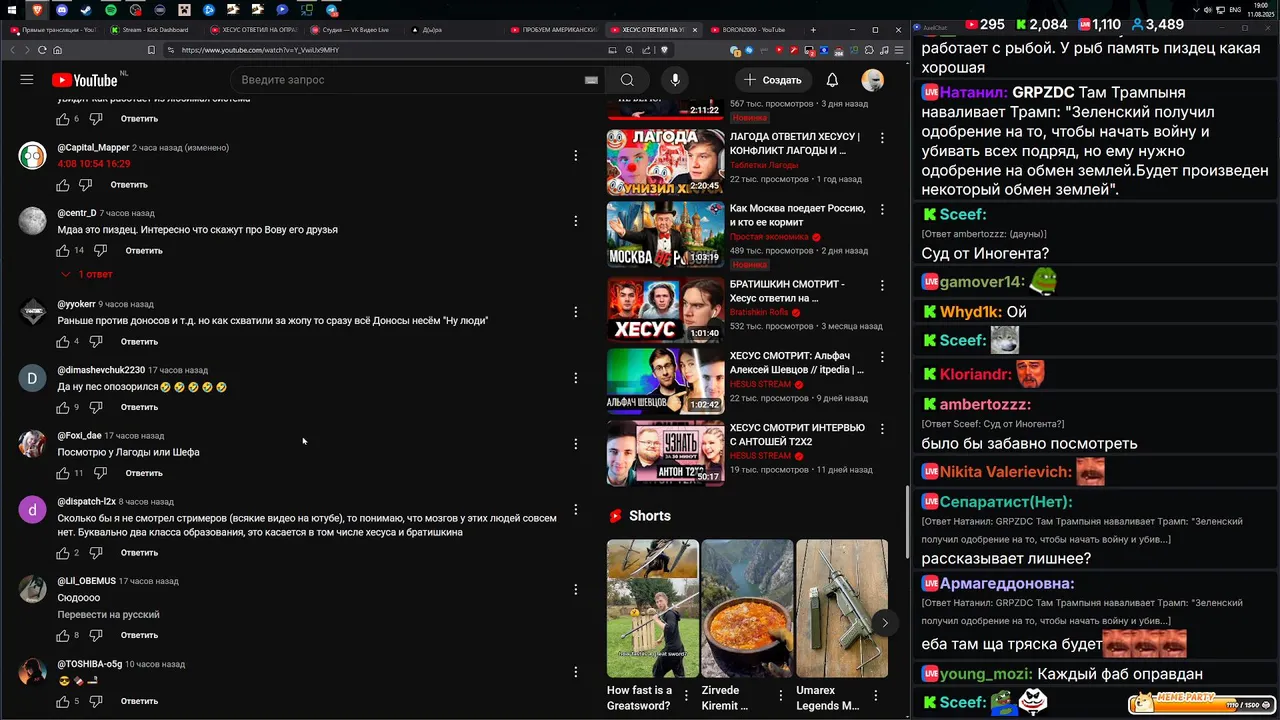
Task: Open Spotify from the taskbar
Action: pyautogui.click(x=111, y=10)
